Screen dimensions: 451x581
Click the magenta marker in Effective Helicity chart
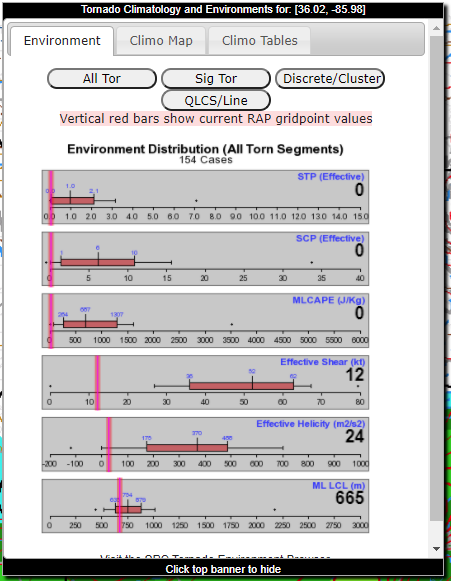(109, 445)
